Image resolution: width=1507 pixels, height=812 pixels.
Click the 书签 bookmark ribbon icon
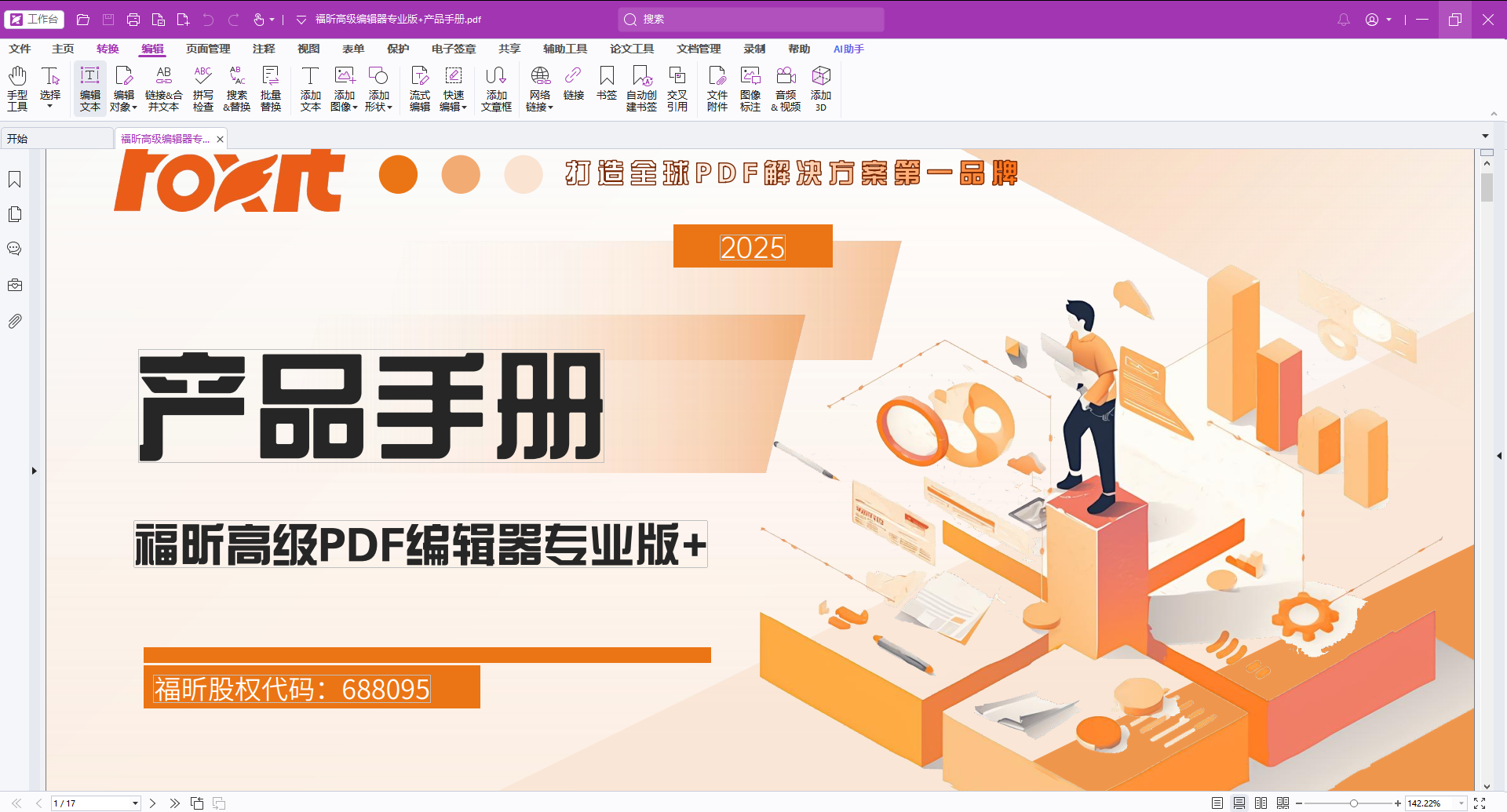607,84
